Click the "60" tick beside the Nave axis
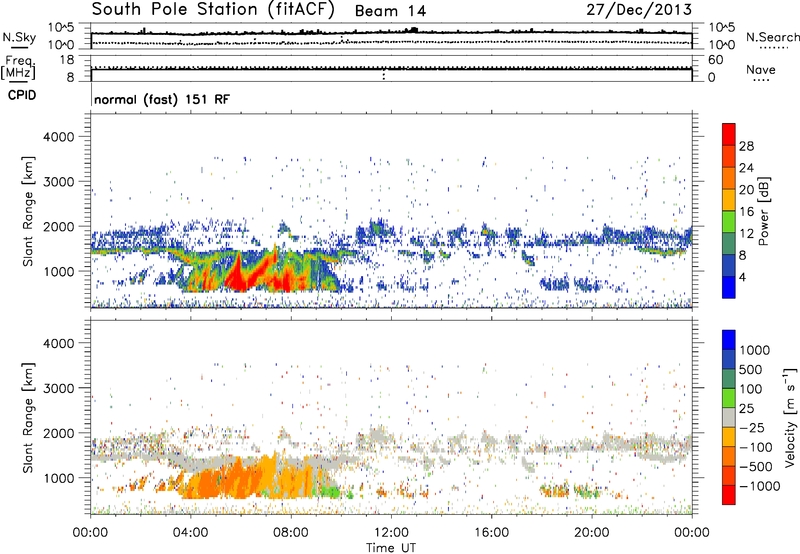This screenshot has height=554, width=800. point(715,60)
